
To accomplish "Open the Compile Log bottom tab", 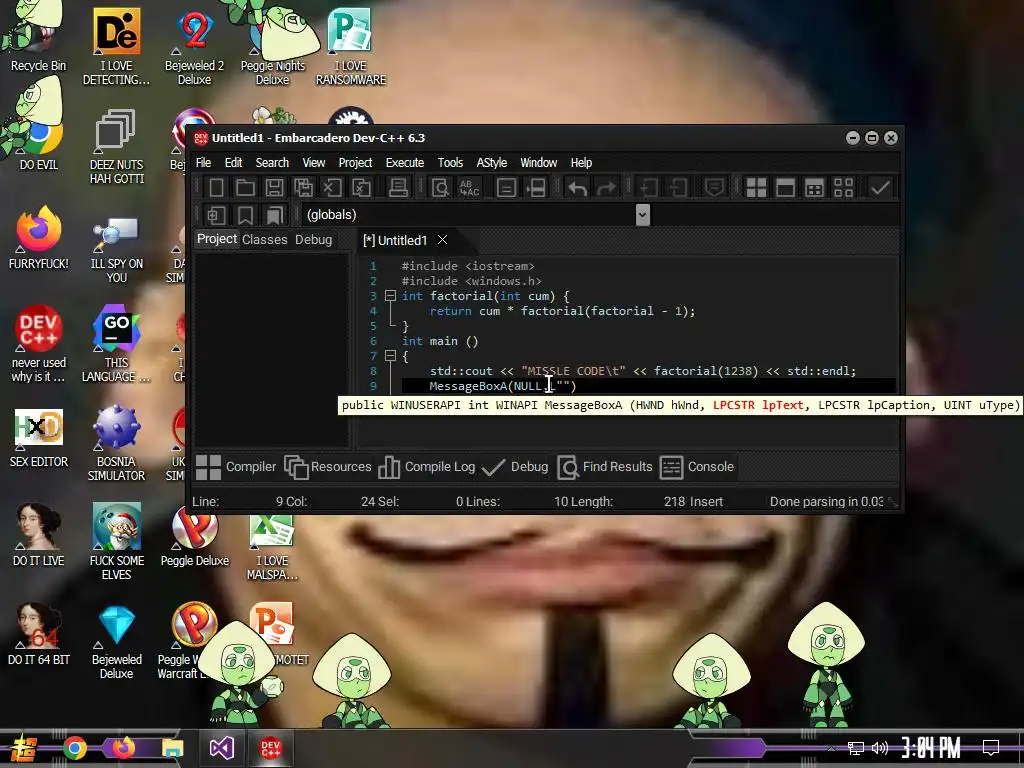I will pos(426,467).
